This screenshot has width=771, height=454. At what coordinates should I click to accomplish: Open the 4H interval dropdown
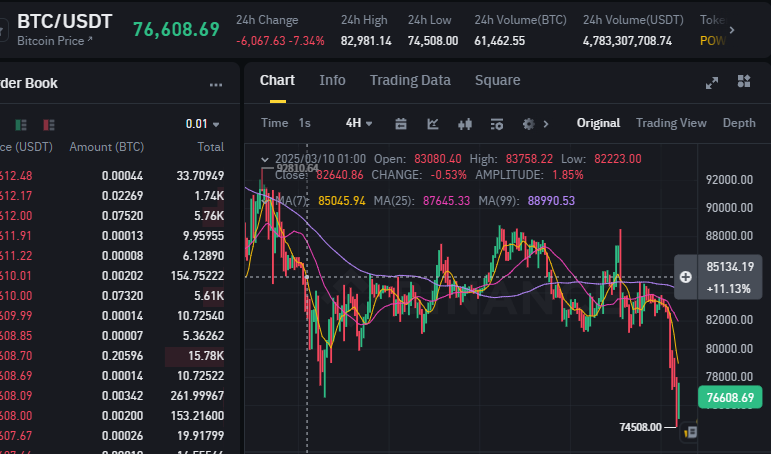[x=358, y=123]
